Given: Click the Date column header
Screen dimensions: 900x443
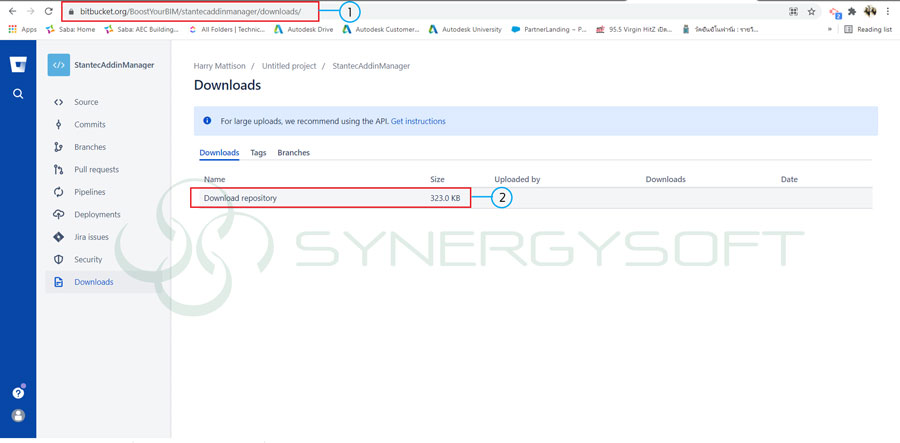Looking at the screenshot, I should (789, 180).
